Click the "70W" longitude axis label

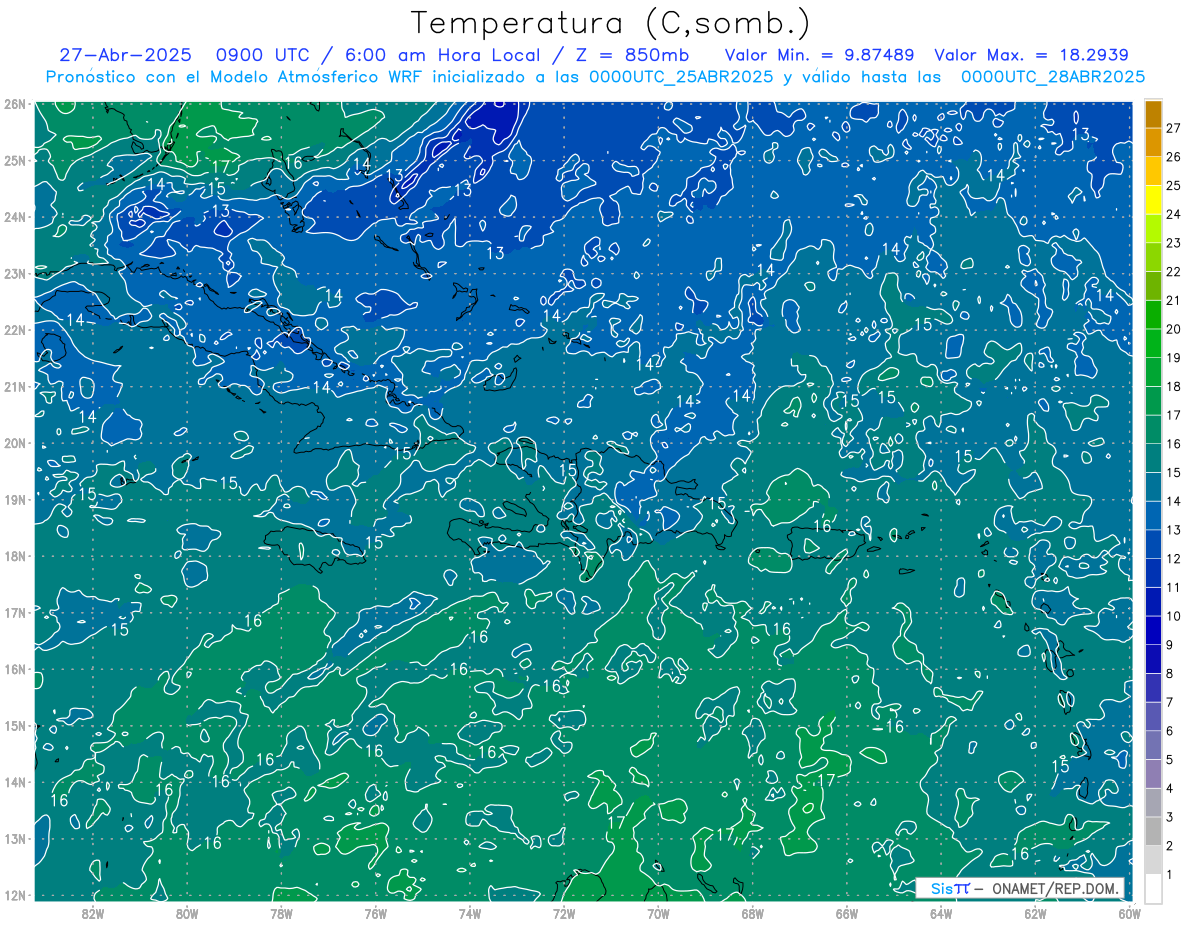658,913
